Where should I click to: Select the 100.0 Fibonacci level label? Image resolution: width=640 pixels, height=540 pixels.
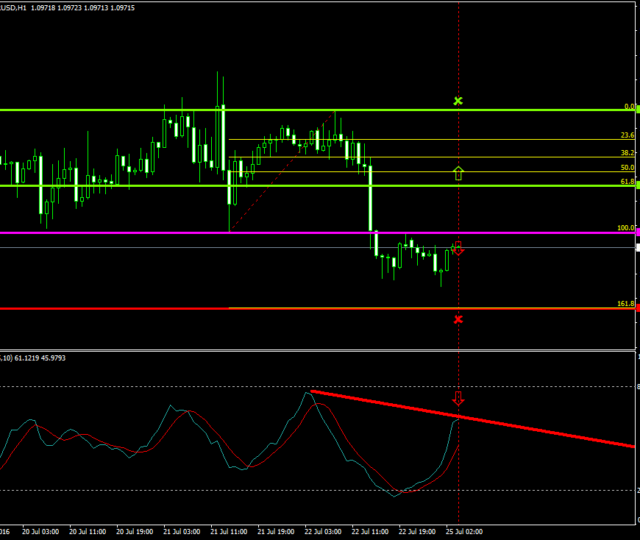coord(626,228)
